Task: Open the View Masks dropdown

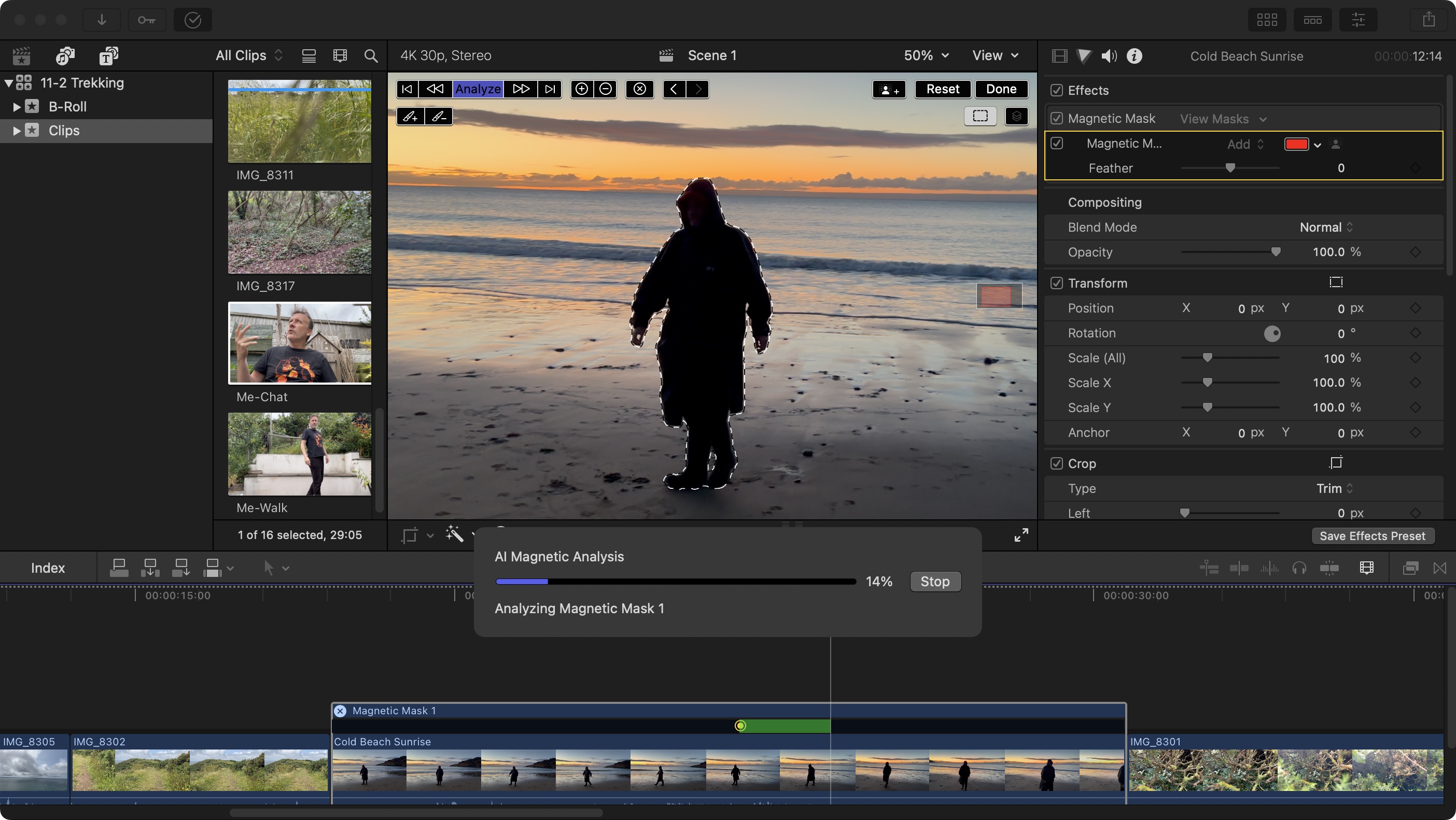Action: coord(1223,119)
